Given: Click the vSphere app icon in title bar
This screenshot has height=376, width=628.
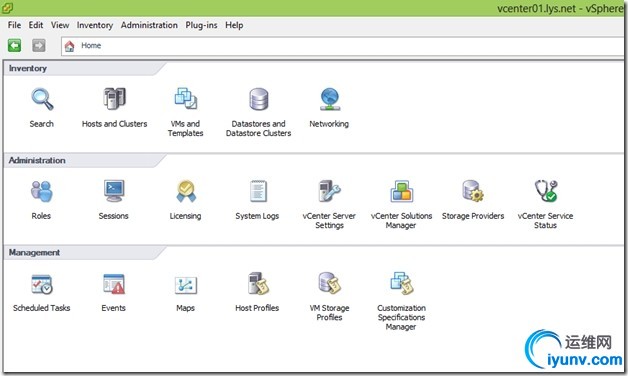Looking at the screenshot, I should tap(7, 7).
